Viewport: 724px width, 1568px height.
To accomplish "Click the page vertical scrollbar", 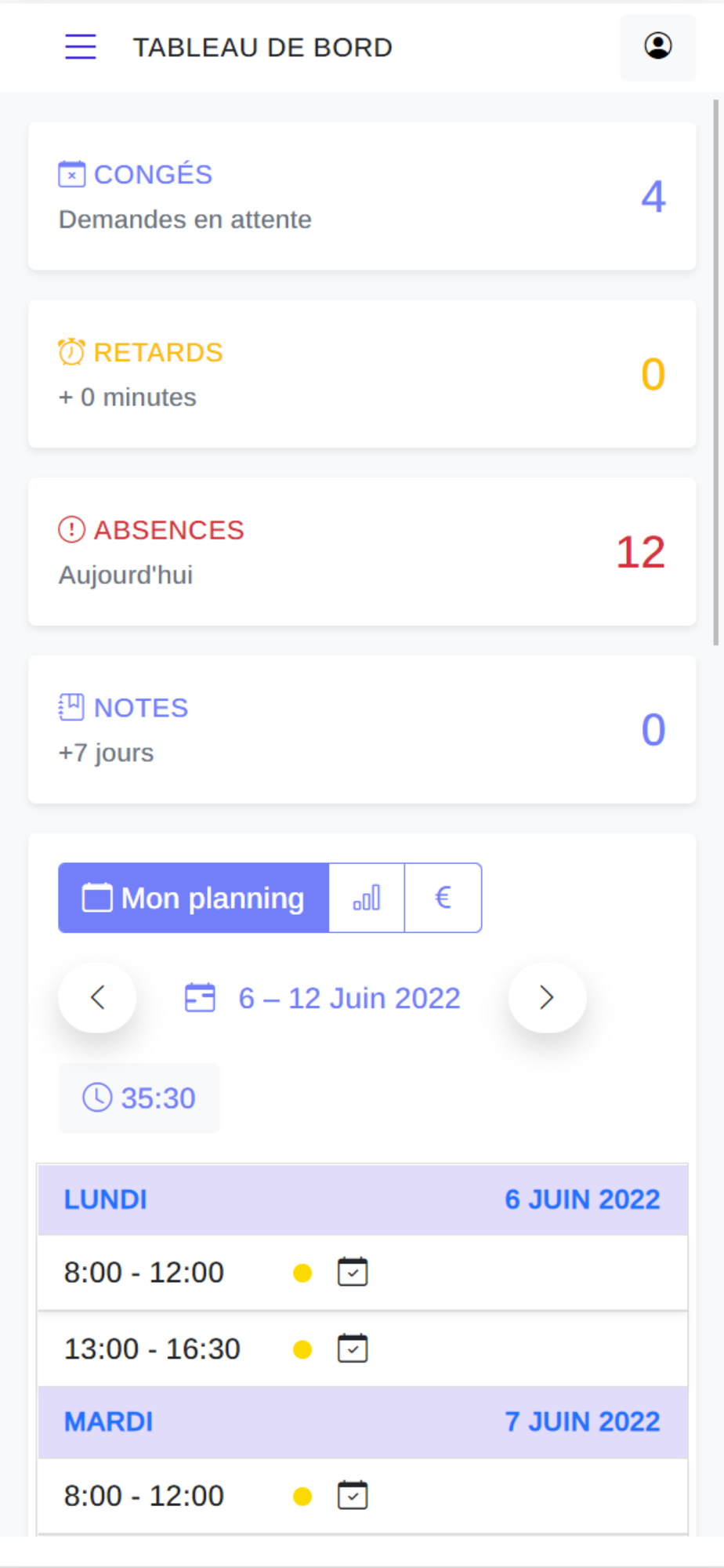I will 716,372.
